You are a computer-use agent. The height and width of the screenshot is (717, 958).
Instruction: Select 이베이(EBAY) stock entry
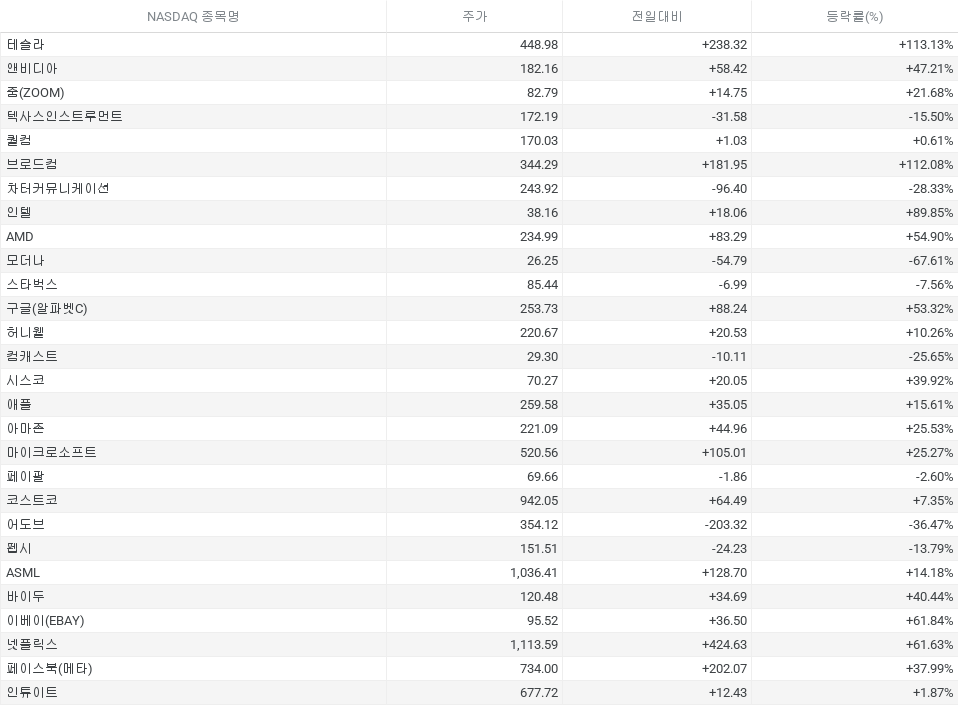[45, 621]
